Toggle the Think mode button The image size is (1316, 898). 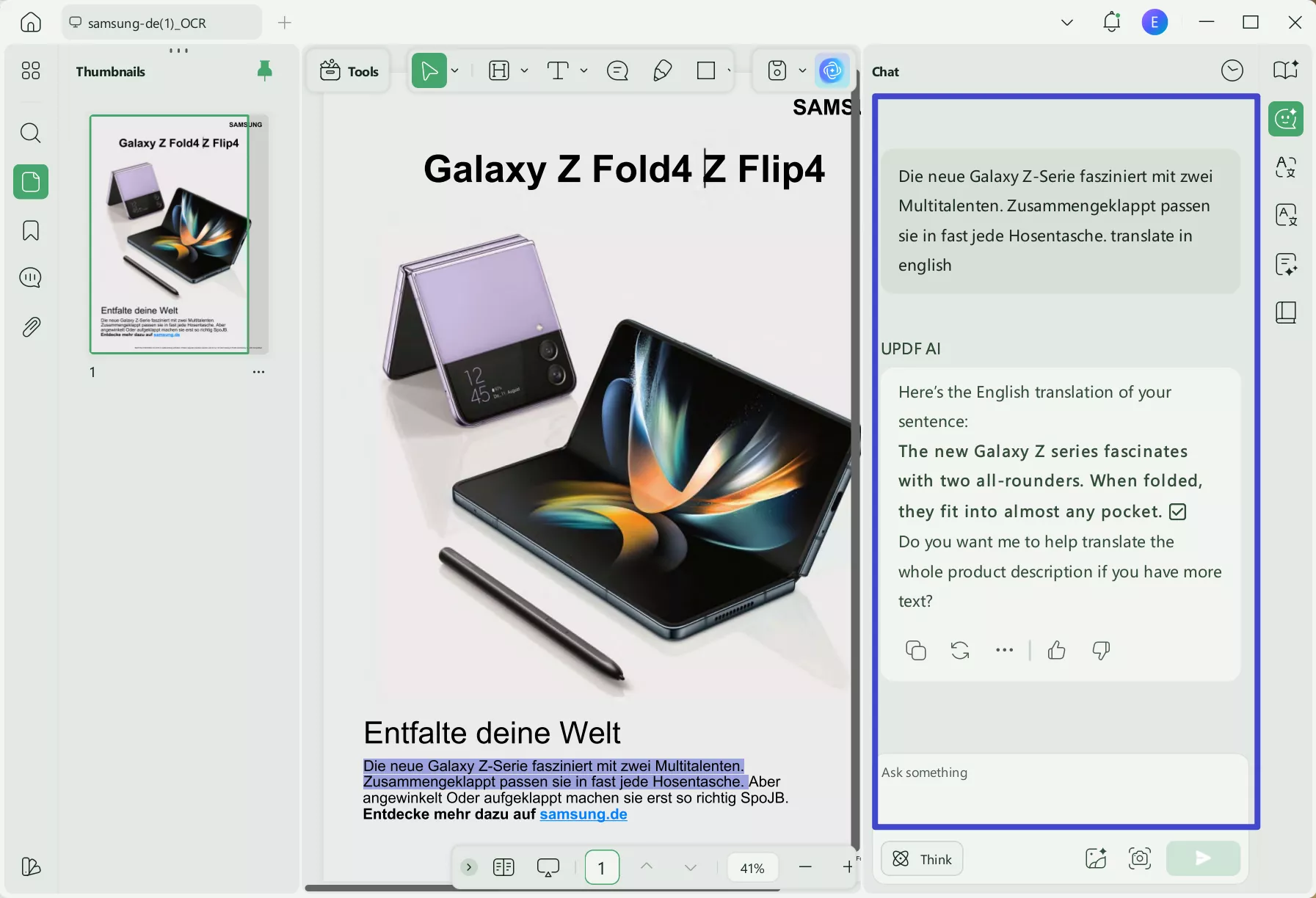click(x=922, y=859)
